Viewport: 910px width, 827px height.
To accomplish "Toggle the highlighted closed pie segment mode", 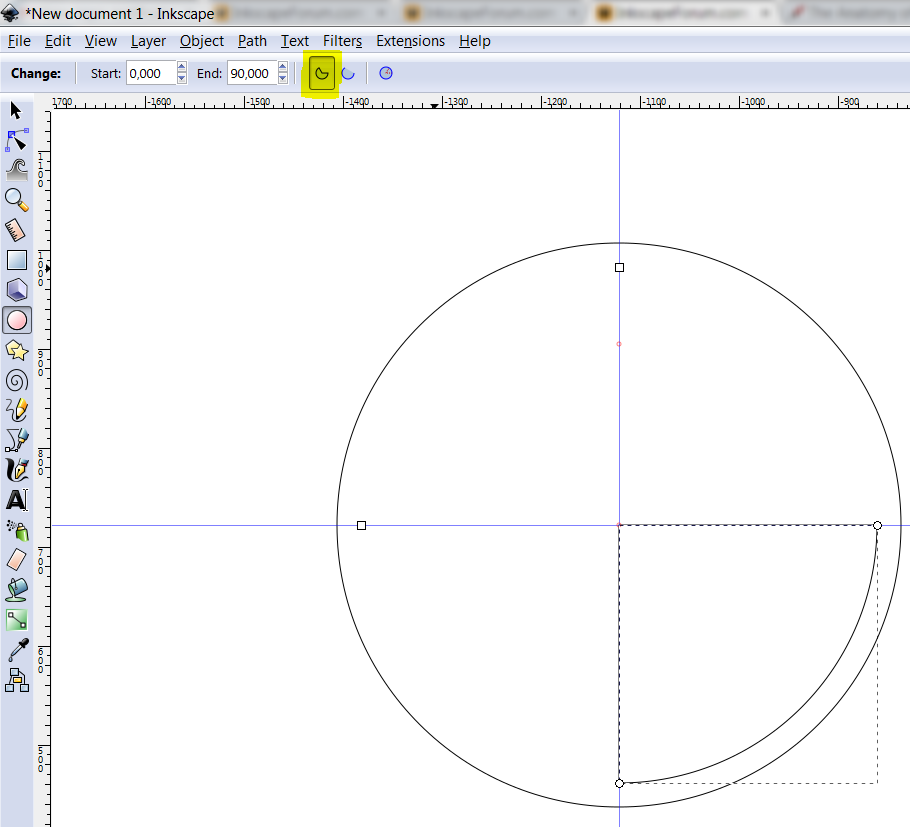I will click(x=320, y=72).
